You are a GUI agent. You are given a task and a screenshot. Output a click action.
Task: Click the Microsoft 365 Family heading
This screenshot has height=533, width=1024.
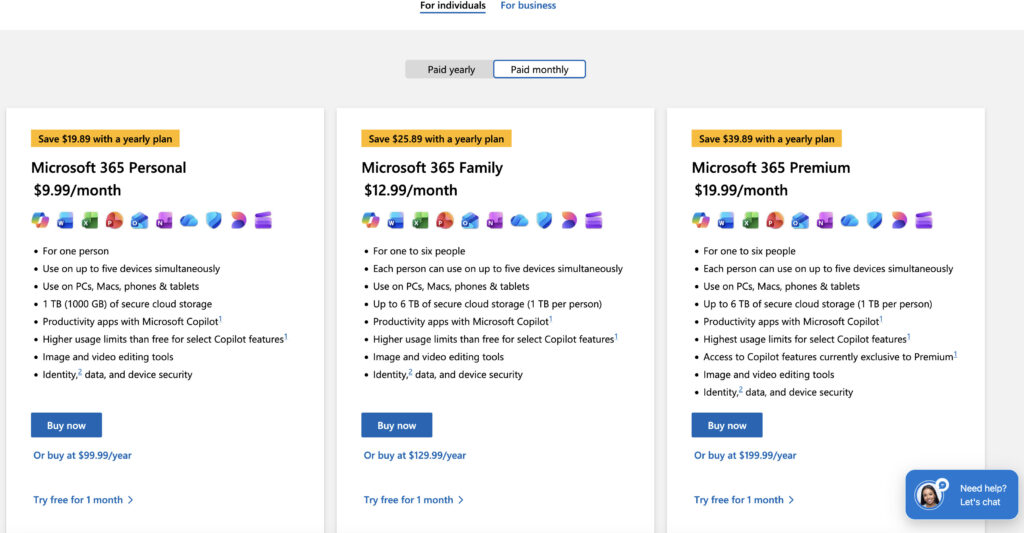tap(432, 168)
